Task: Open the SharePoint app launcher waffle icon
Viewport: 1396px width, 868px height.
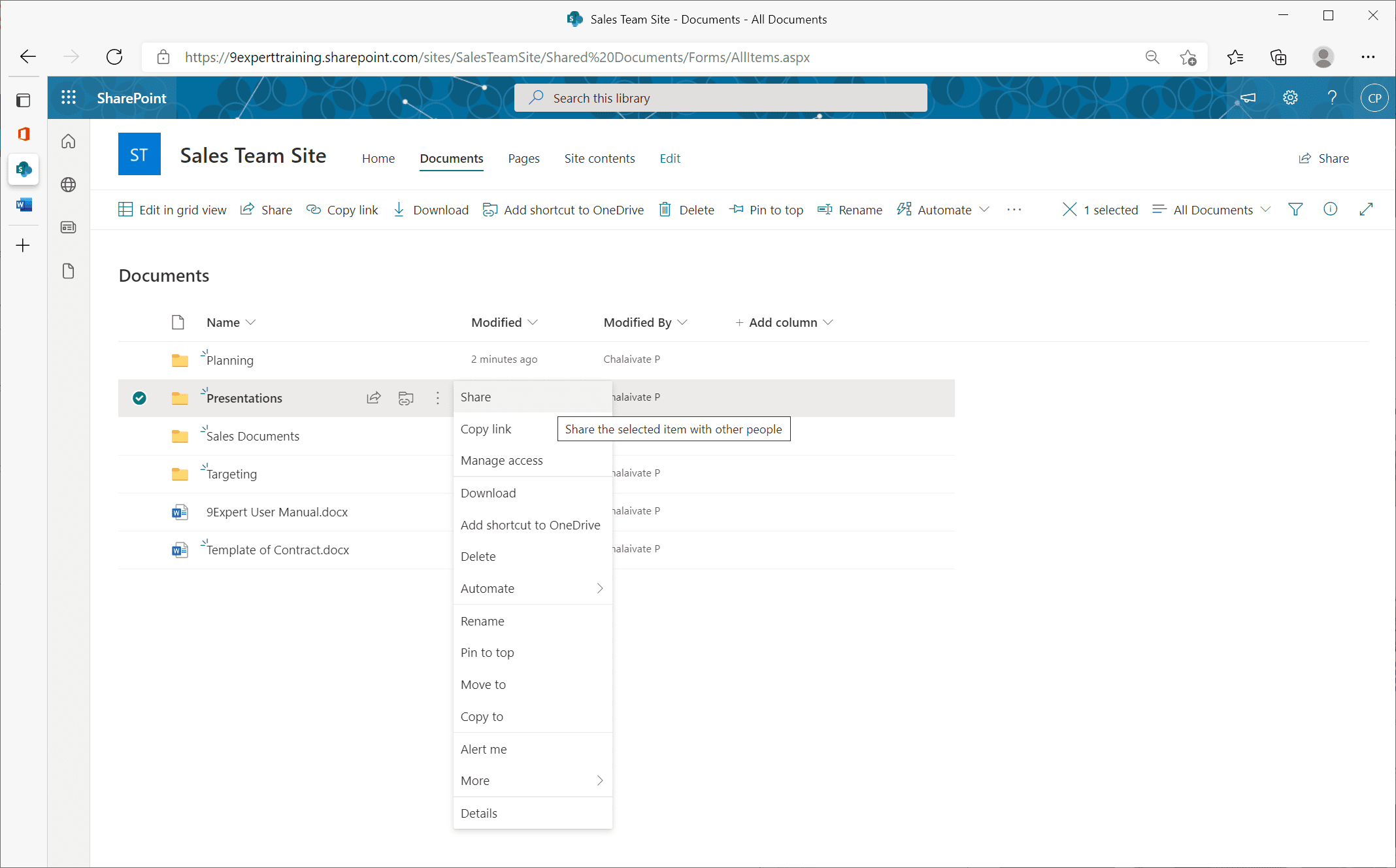Action: coord(68,97)
